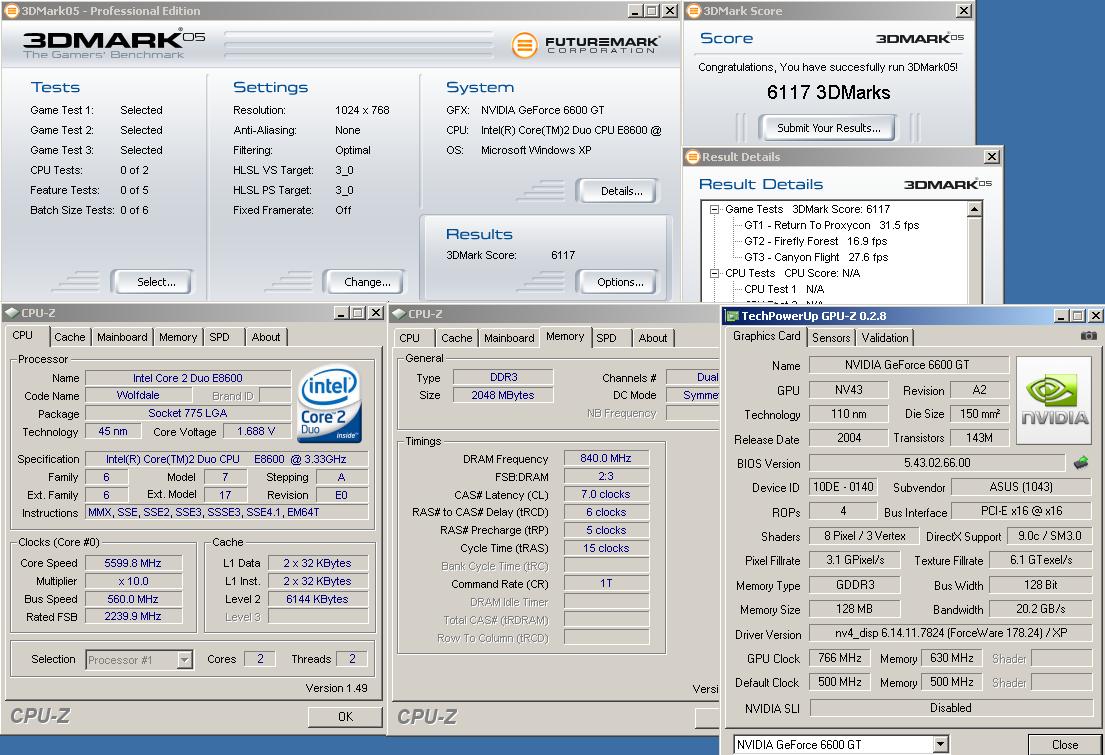Screen dimensions: 1105x755
Task: Click Submit Your Results button
Action: tap(829, 128)
